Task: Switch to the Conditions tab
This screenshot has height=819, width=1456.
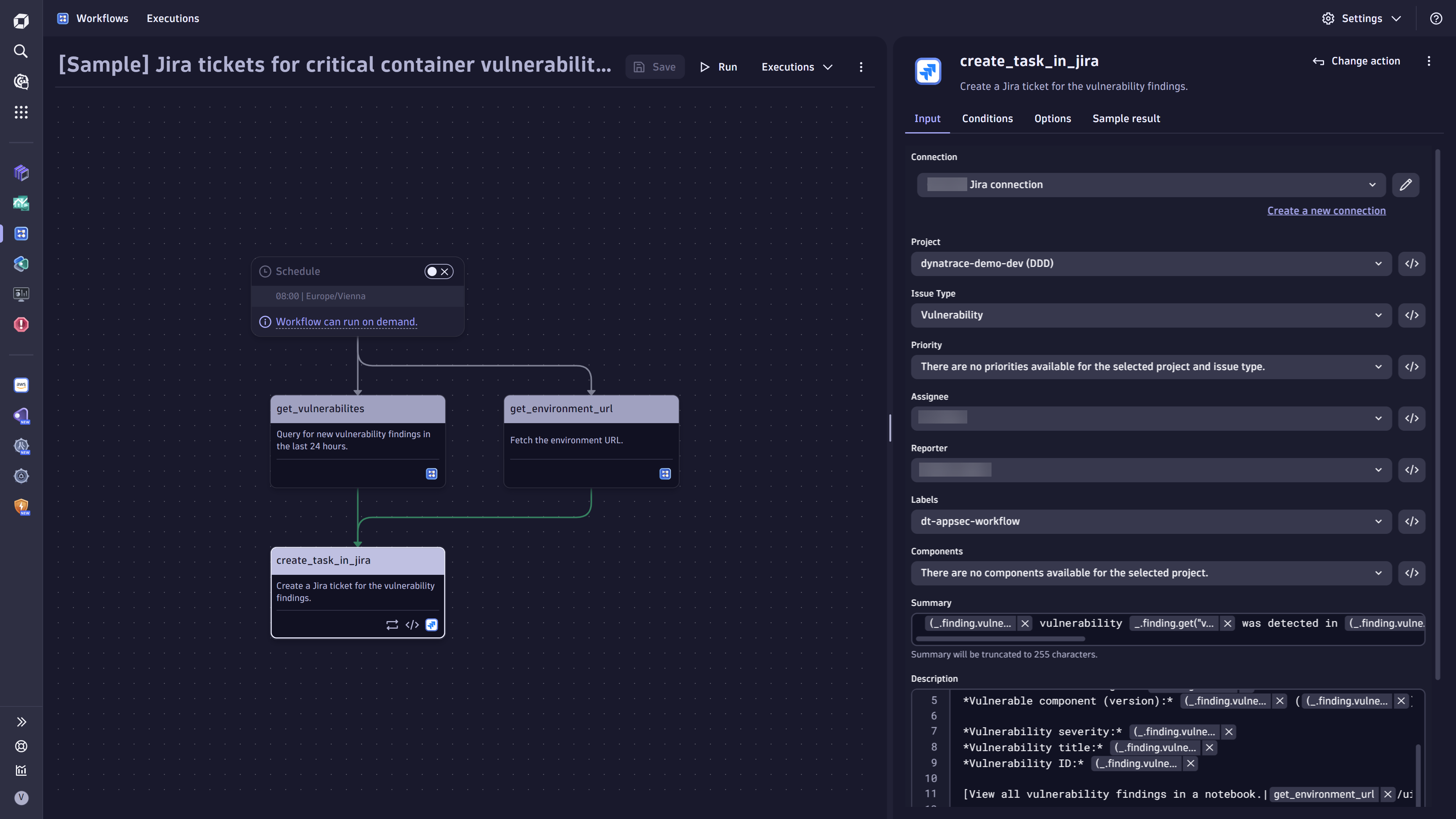Action: point(987,119)
